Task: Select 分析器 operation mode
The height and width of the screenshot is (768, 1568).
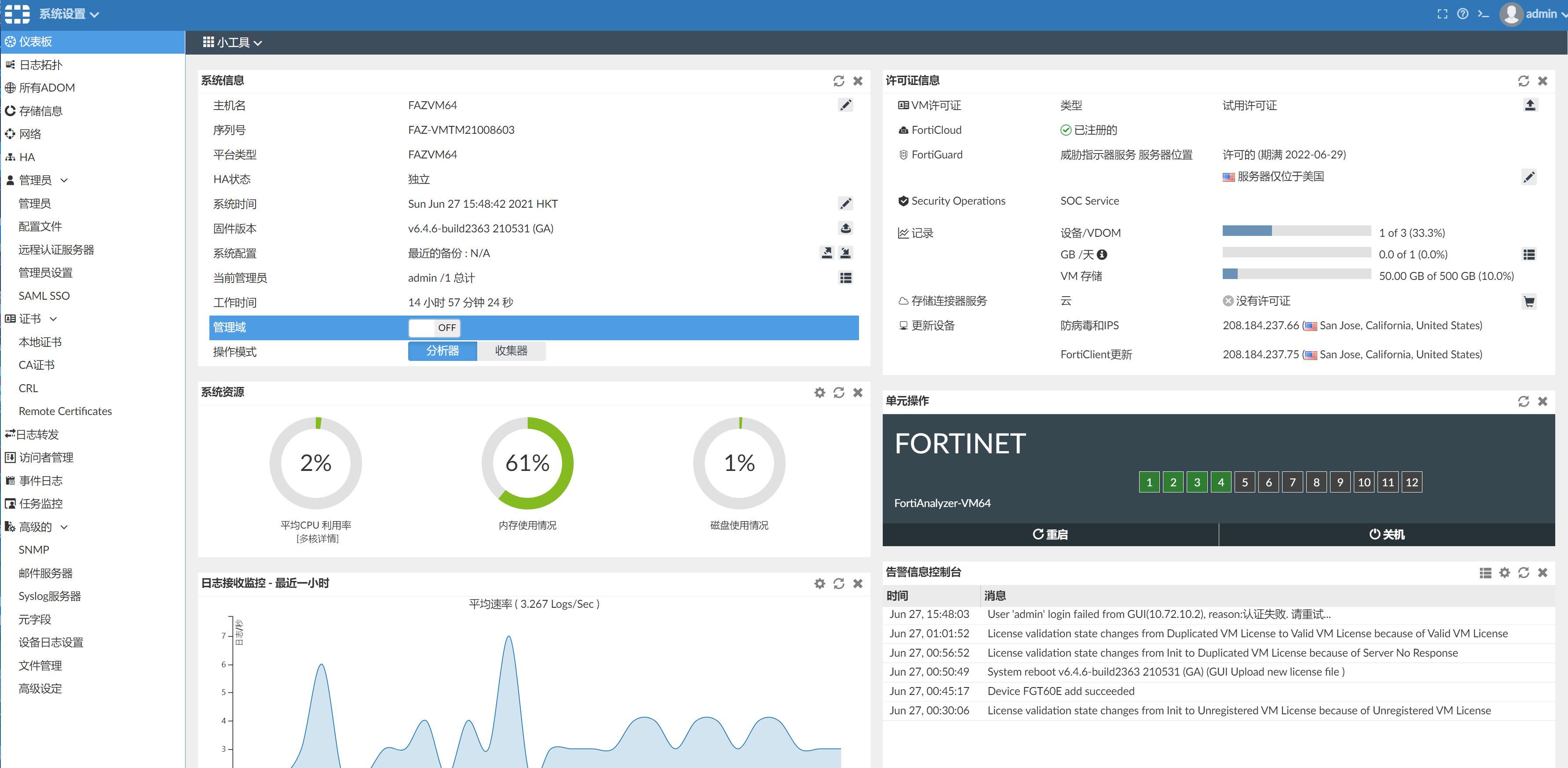Action: point(442,351)
